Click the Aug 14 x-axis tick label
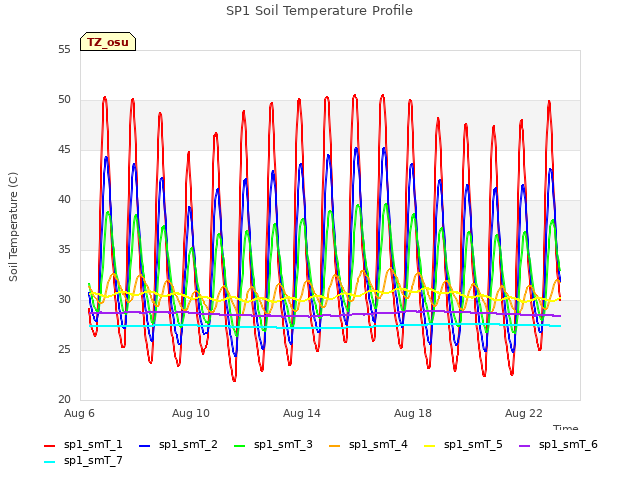 click(302, 413)
